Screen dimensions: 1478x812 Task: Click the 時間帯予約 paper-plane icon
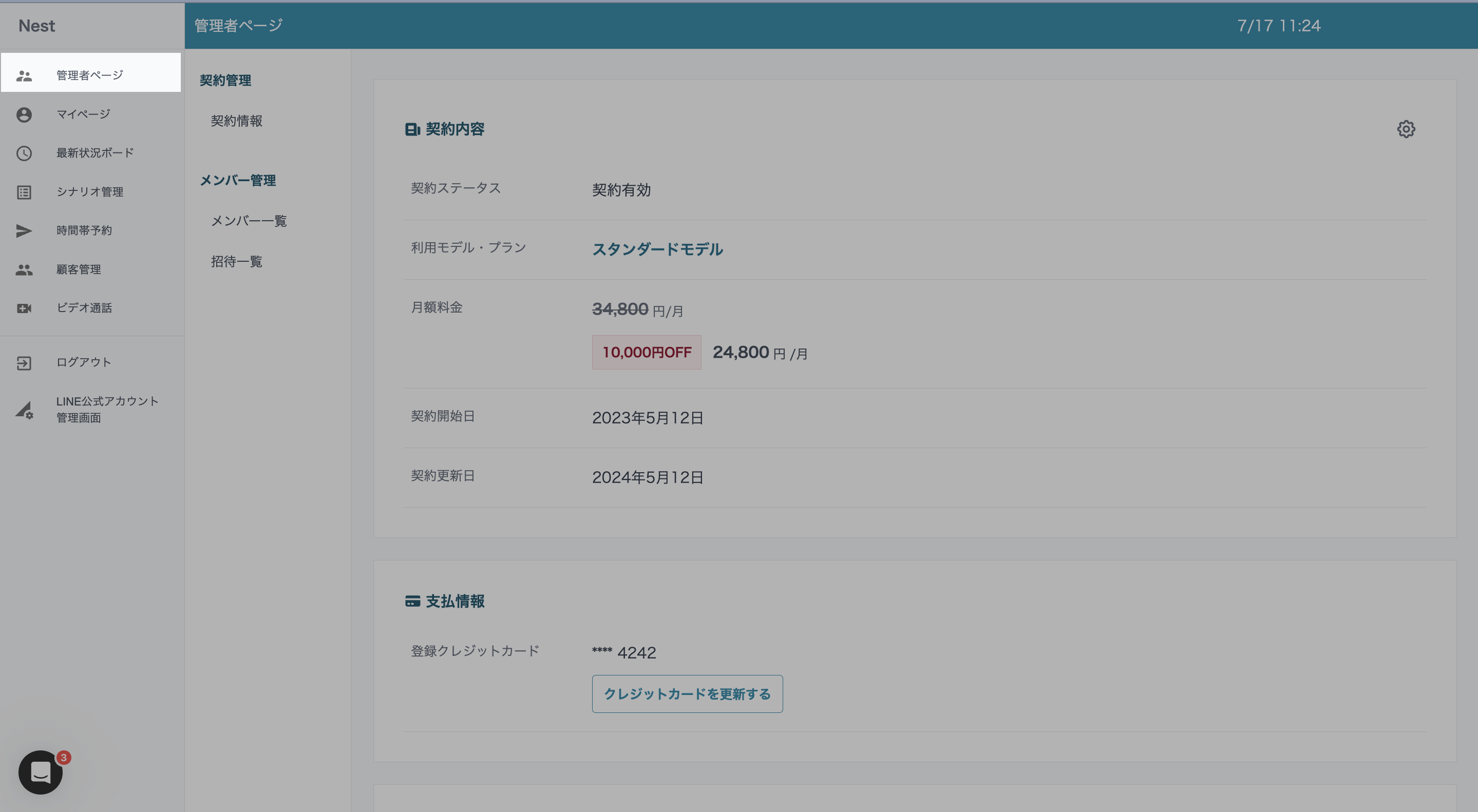[24, 230]
